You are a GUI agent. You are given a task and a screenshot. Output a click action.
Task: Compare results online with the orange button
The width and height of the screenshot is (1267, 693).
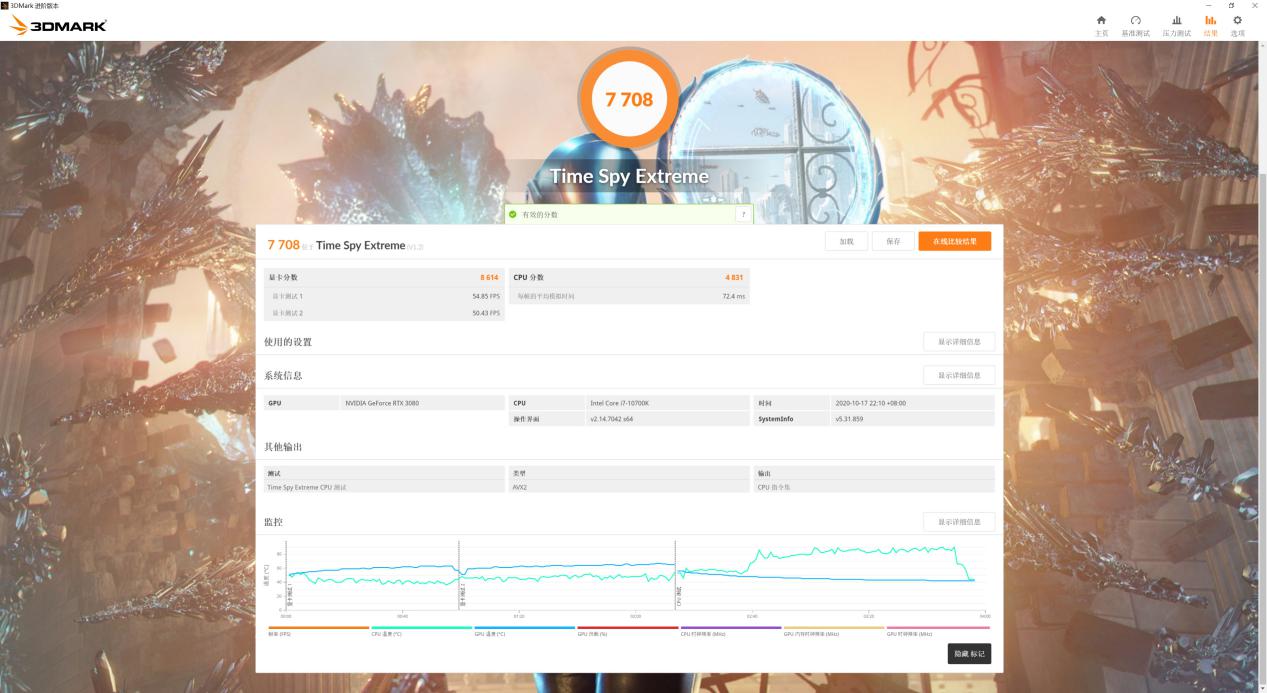click(953, 240)
